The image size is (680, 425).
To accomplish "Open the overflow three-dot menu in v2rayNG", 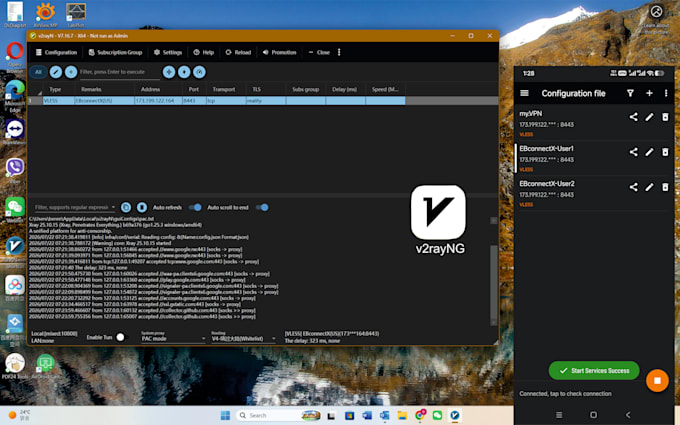I will point(666,93).
